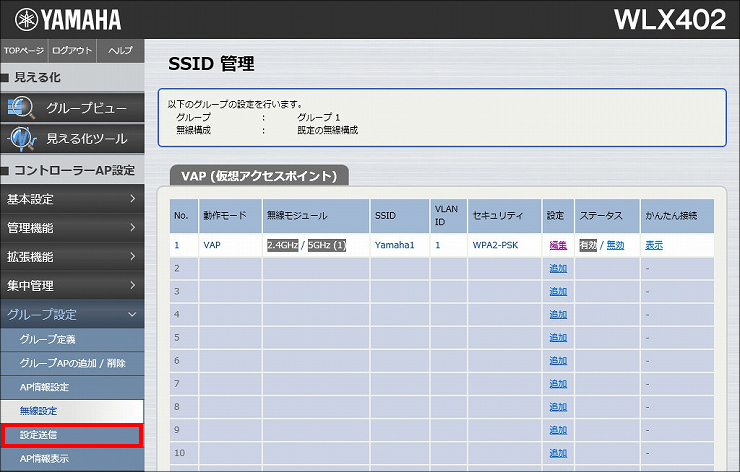
Task: Open グループ定義 submenu item
Action: click(x=72, y=339)
